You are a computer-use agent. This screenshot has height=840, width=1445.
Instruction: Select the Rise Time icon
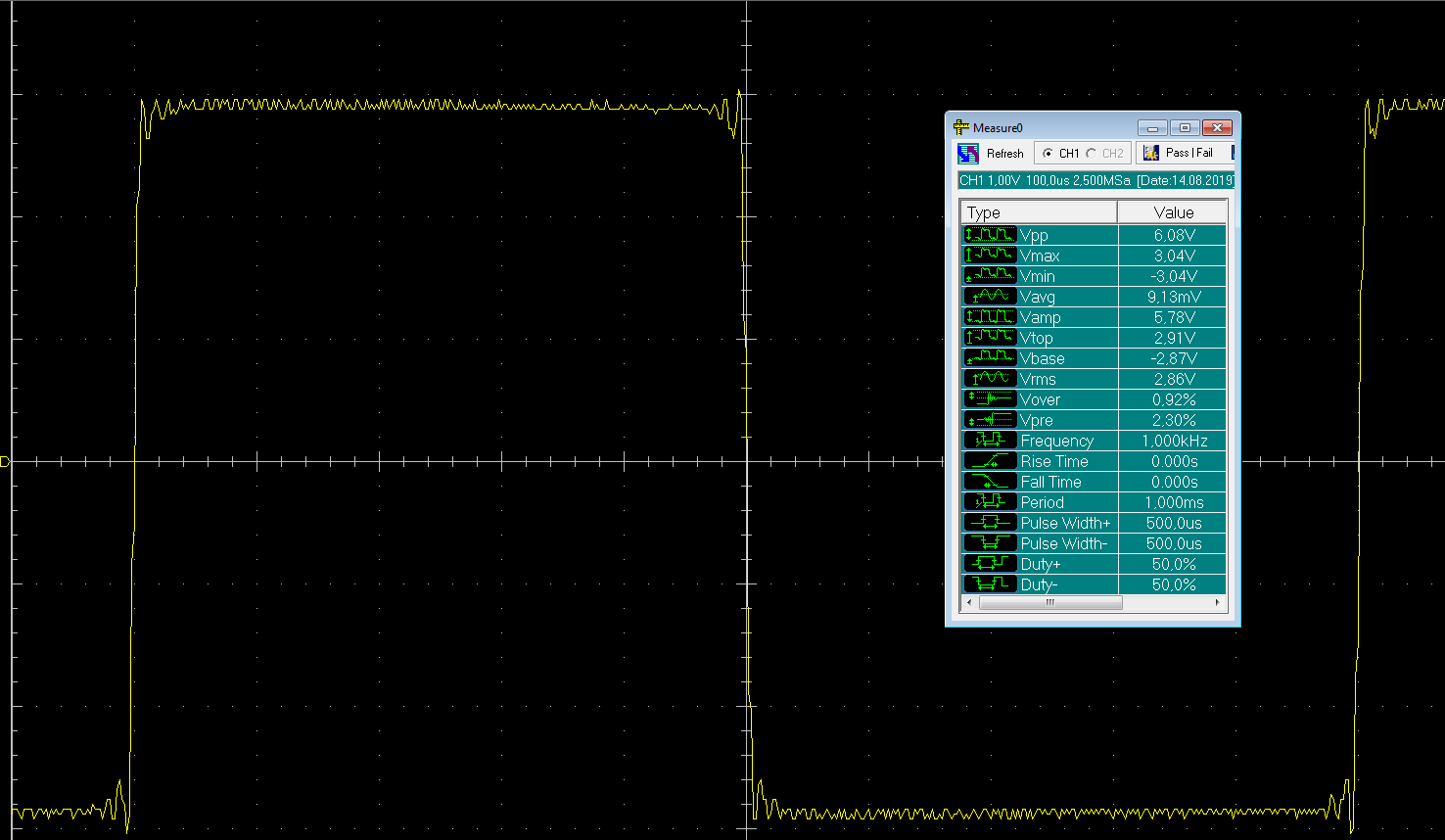(990, 461)
